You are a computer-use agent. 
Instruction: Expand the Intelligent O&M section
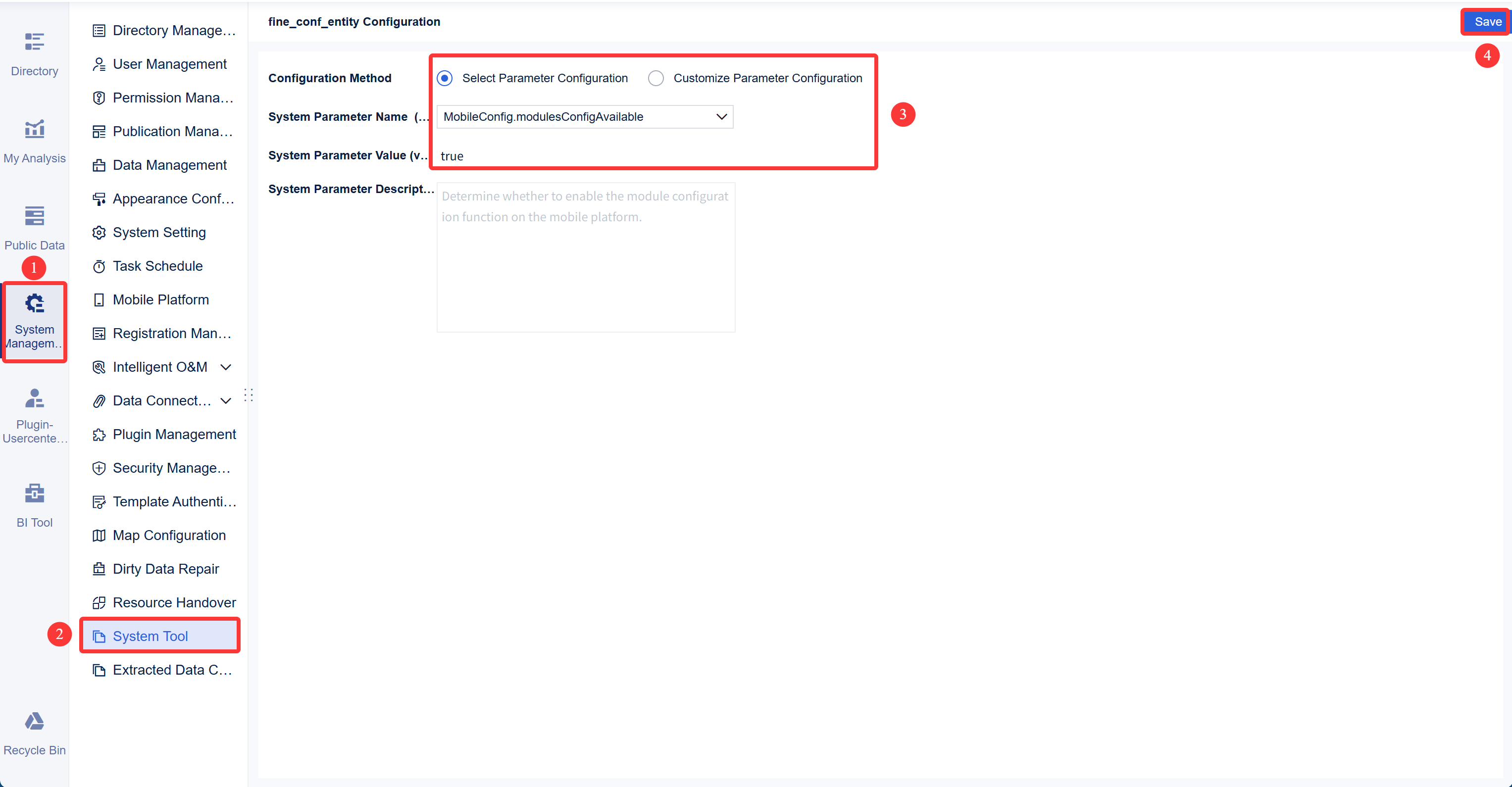point(226,367)
